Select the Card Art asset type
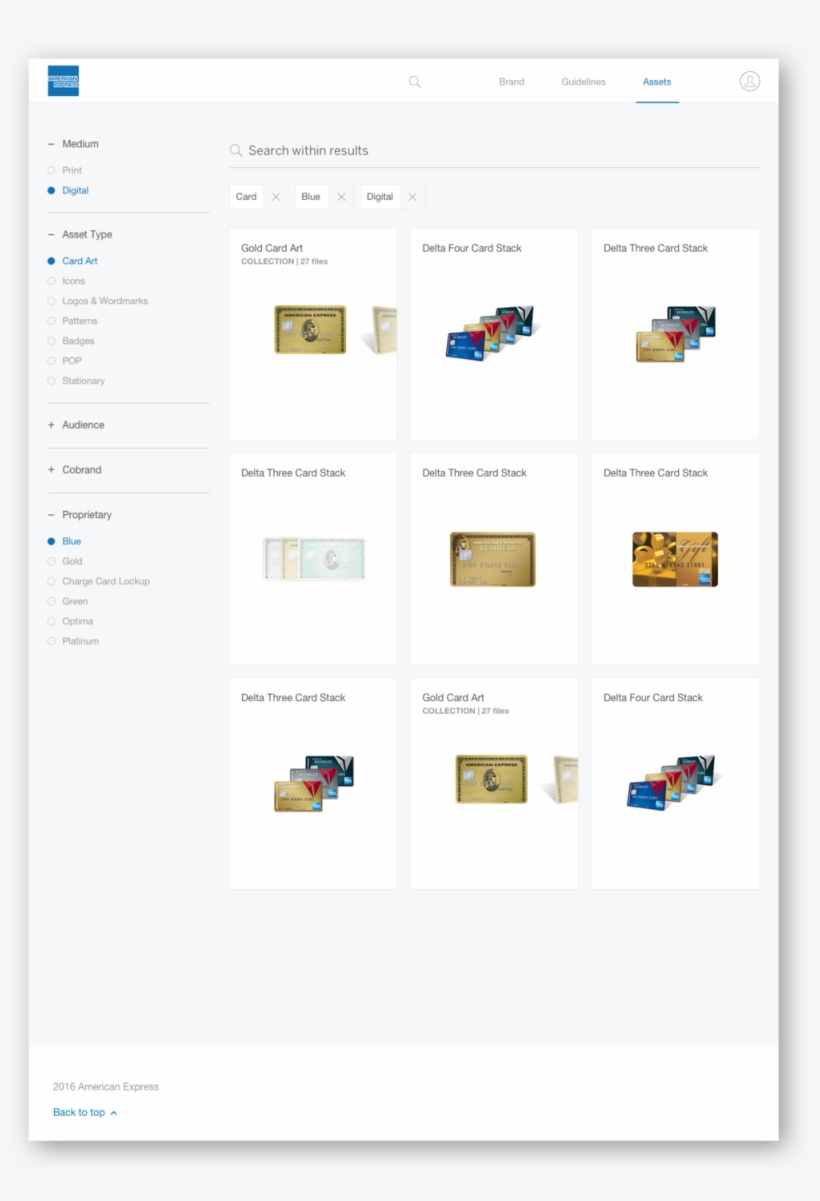Screen dimensions: 820x1201 pyautogui.click(x=72, y=261)
